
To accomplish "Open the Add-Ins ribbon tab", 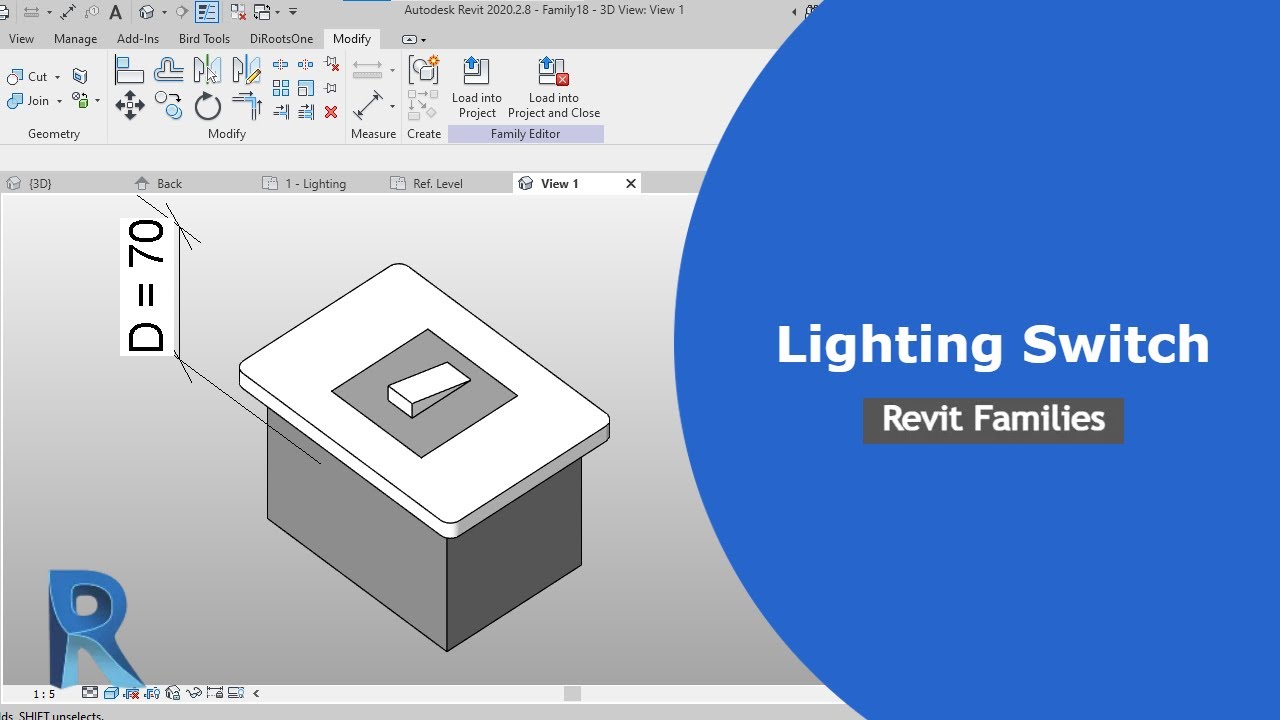I will (138, 39).
